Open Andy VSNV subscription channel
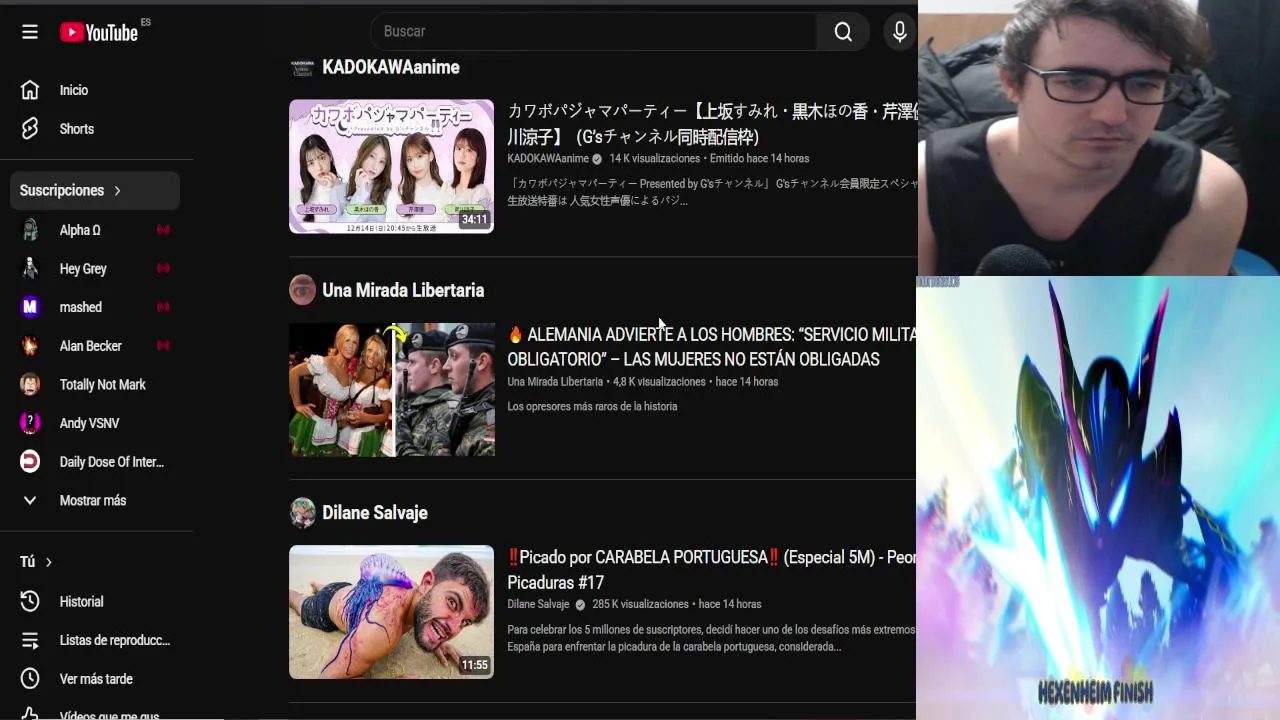The image size is (1280, 720). (95, 423)
